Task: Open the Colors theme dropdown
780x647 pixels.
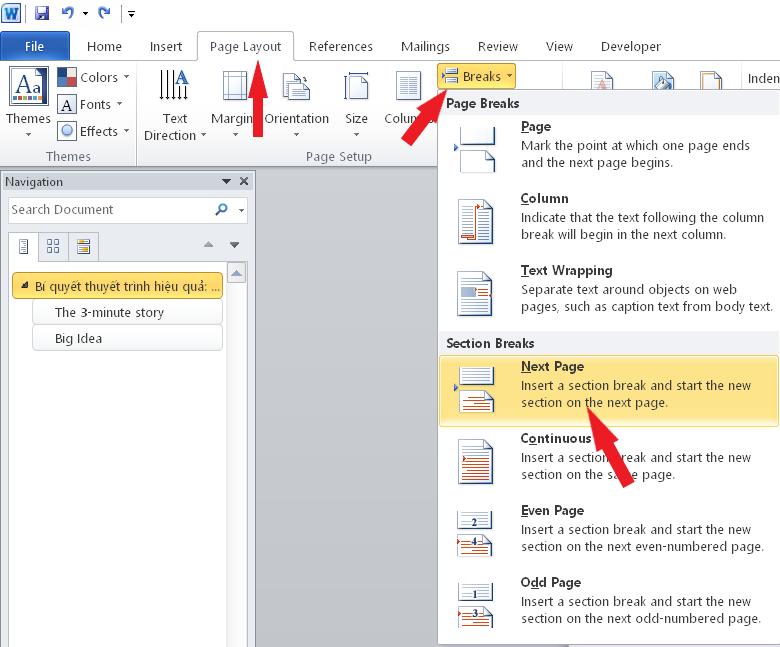Action: 90,78
